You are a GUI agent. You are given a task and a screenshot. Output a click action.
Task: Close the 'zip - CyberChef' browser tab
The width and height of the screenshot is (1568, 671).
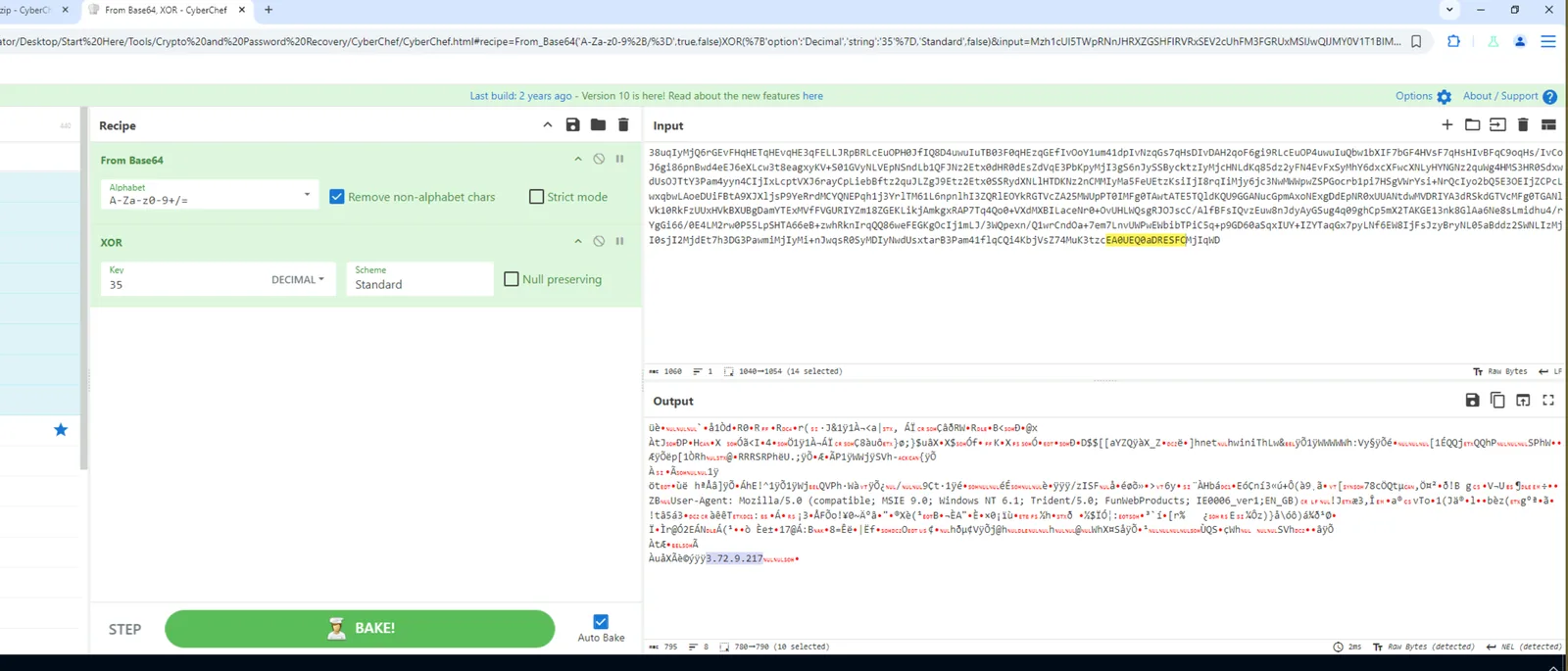click(x=66, y=10)
